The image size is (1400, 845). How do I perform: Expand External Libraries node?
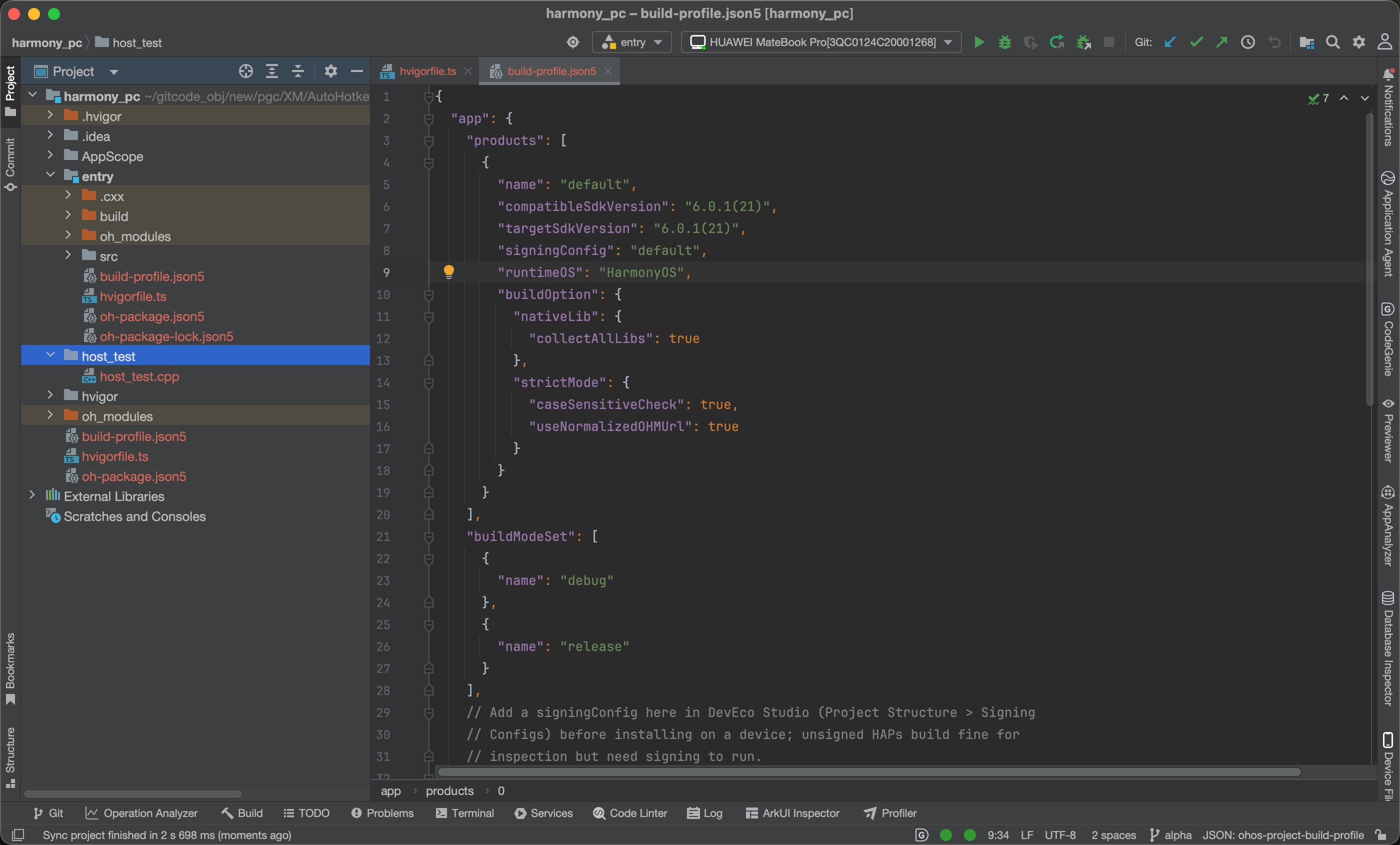click(32, 495)
